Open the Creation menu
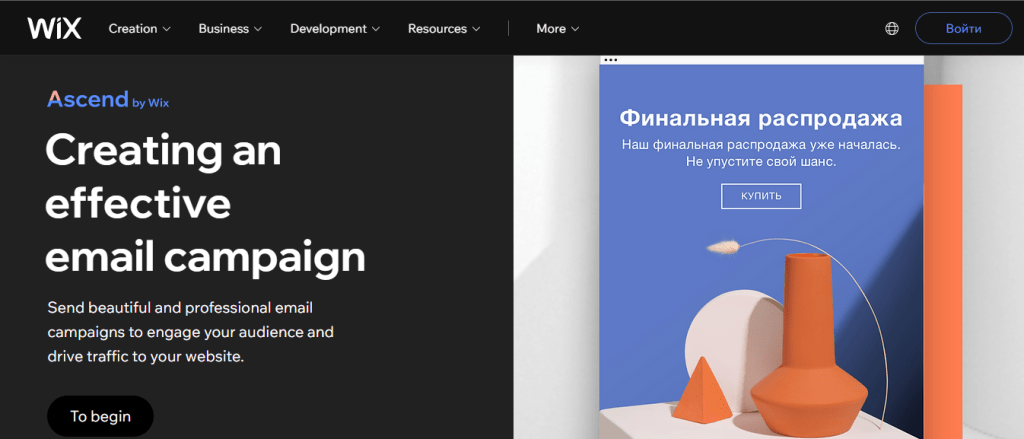Screen dimensions: 1024x439 [139, 29]
